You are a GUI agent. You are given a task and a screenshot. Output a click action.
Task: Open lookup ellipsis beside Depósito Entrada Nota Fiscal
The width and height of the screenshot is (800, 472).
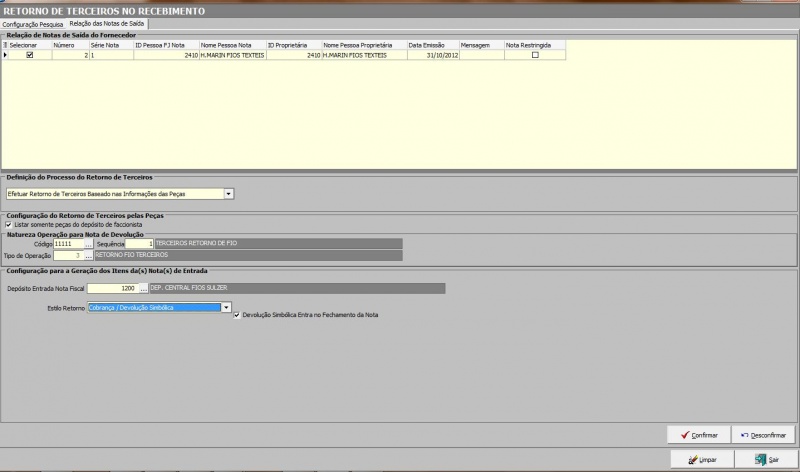pyautogui.click(x=142, y=289)
